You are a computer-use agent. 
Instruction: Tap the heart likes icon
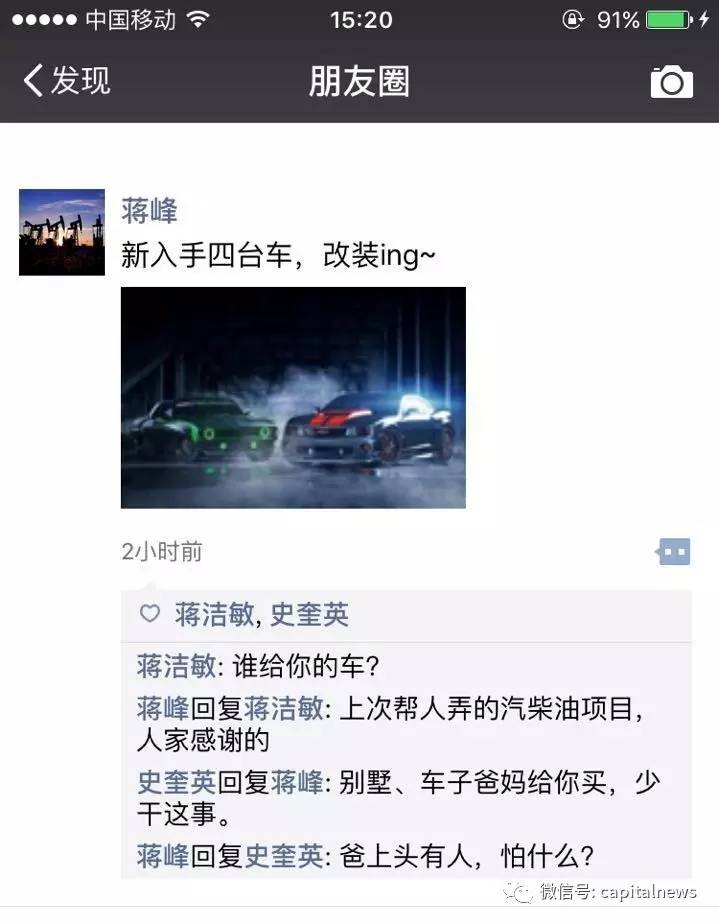tap(150, 613)
